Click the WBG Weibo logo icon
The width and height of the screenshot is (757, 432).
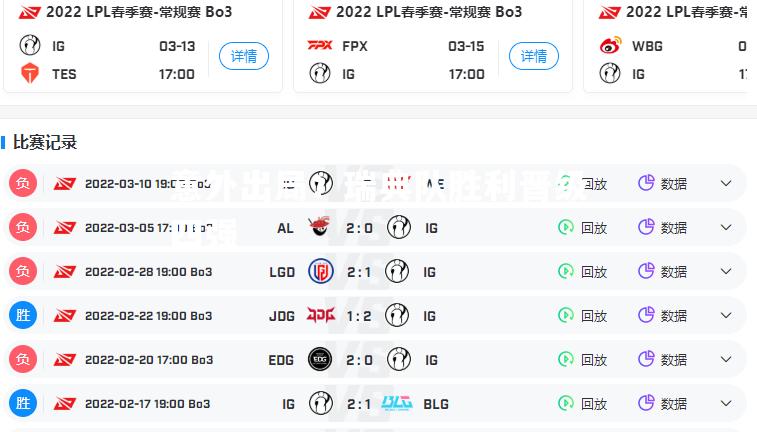pyautogui.click(x=610, y=45)
